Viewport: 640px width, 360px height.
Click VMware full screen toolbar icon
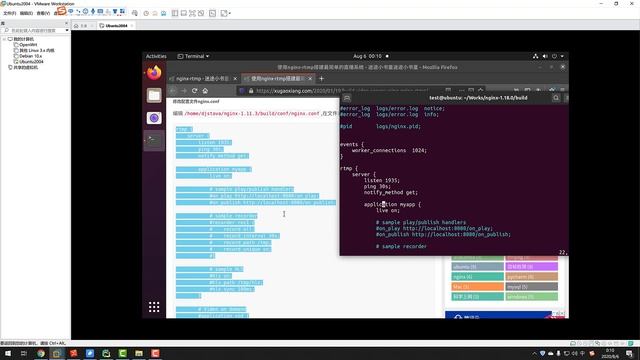[x=192, y=13]
